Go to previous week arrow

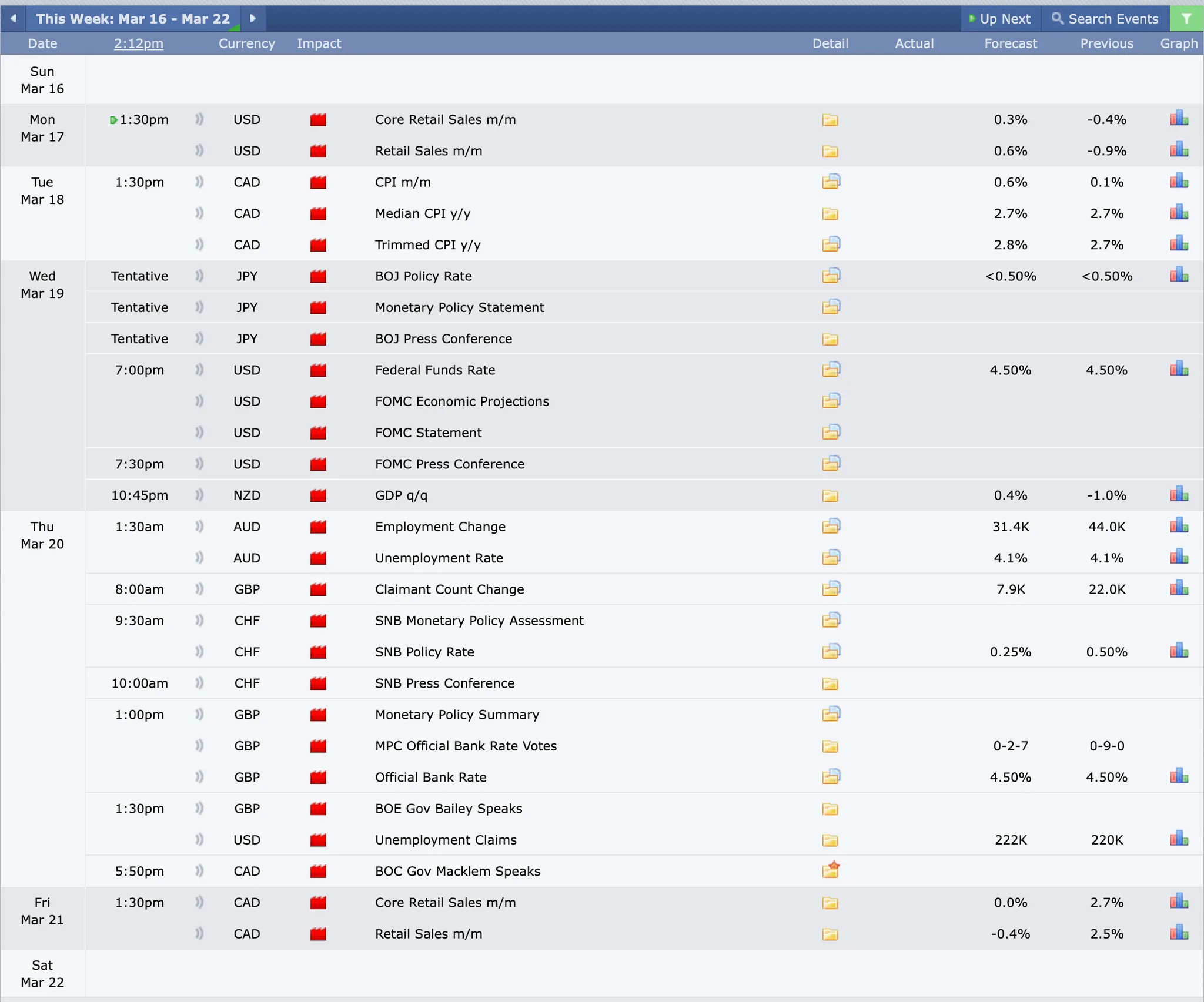point(13,19)
